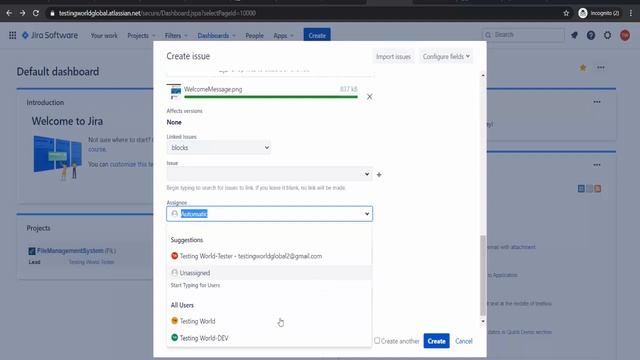
Task: Click the Import issues button
Action: (x=393, y=56)
